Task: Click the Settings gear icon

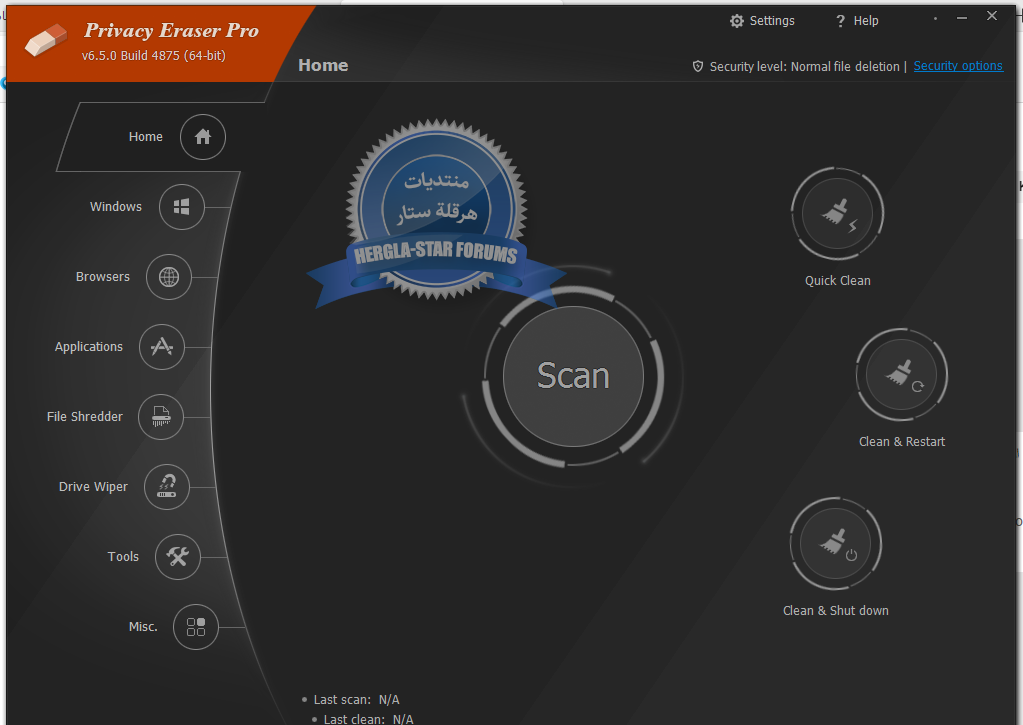Action: (737, 21)
